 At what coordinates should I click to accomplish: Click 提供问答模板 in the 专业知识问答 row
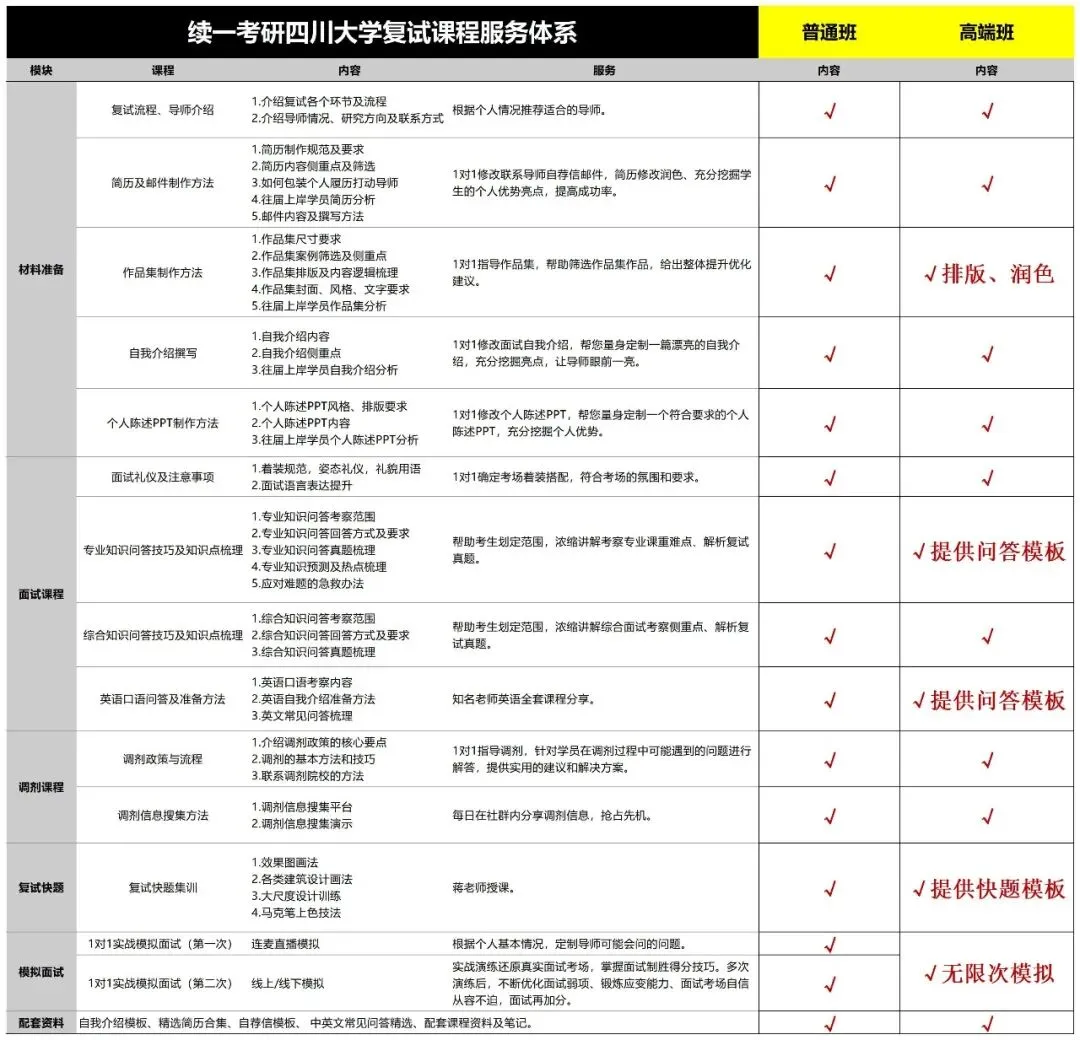coord(989,551)
